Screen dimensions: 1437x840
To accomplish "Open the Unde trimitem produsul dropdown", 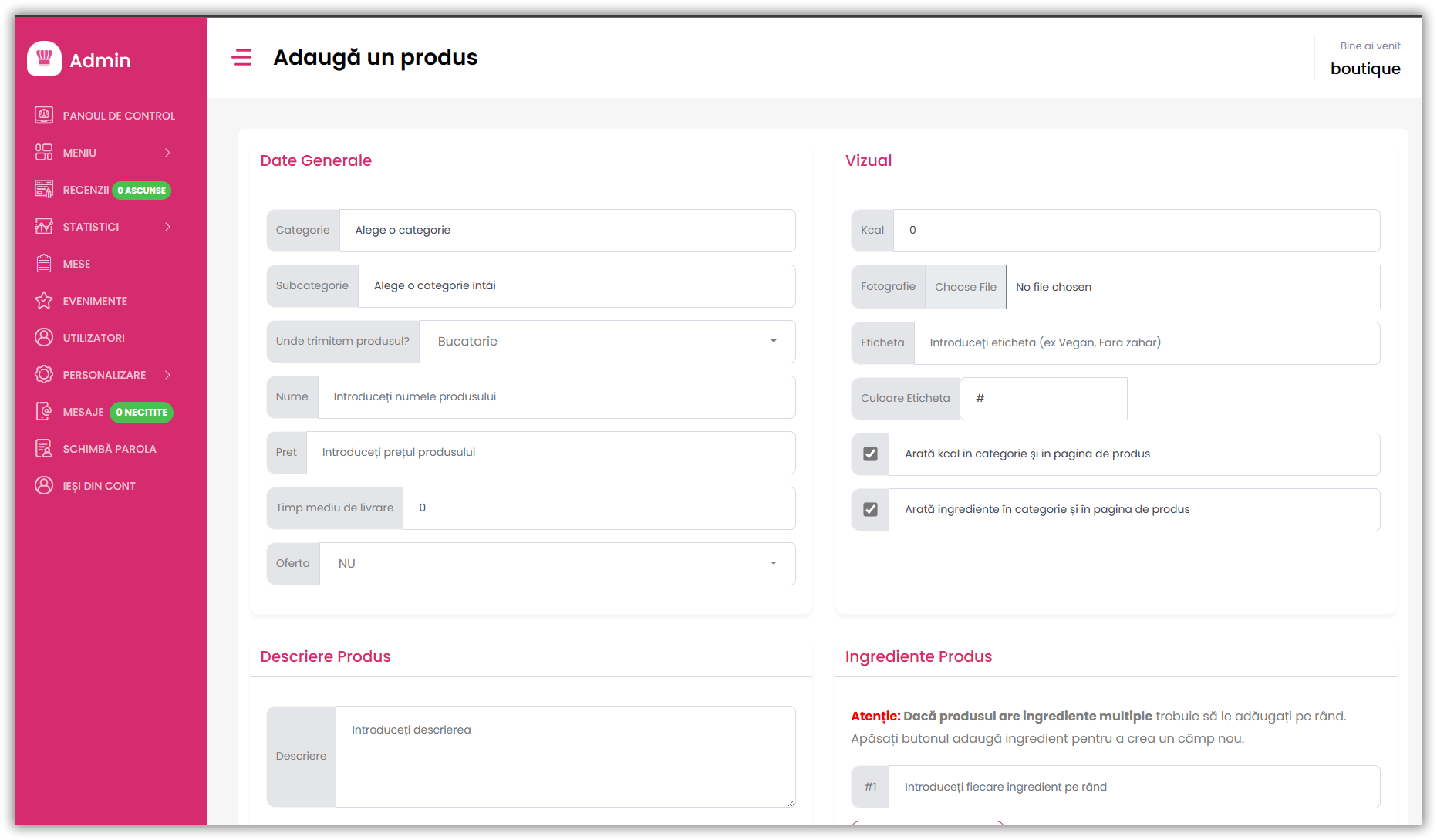I will [x=607, y=342].
